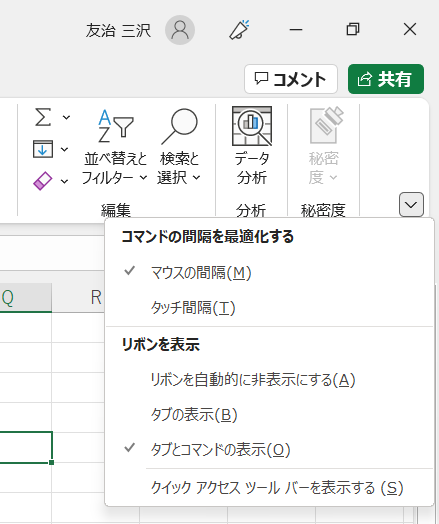Click the selected cell in column Q
The image size is (439, 524).
26,447
